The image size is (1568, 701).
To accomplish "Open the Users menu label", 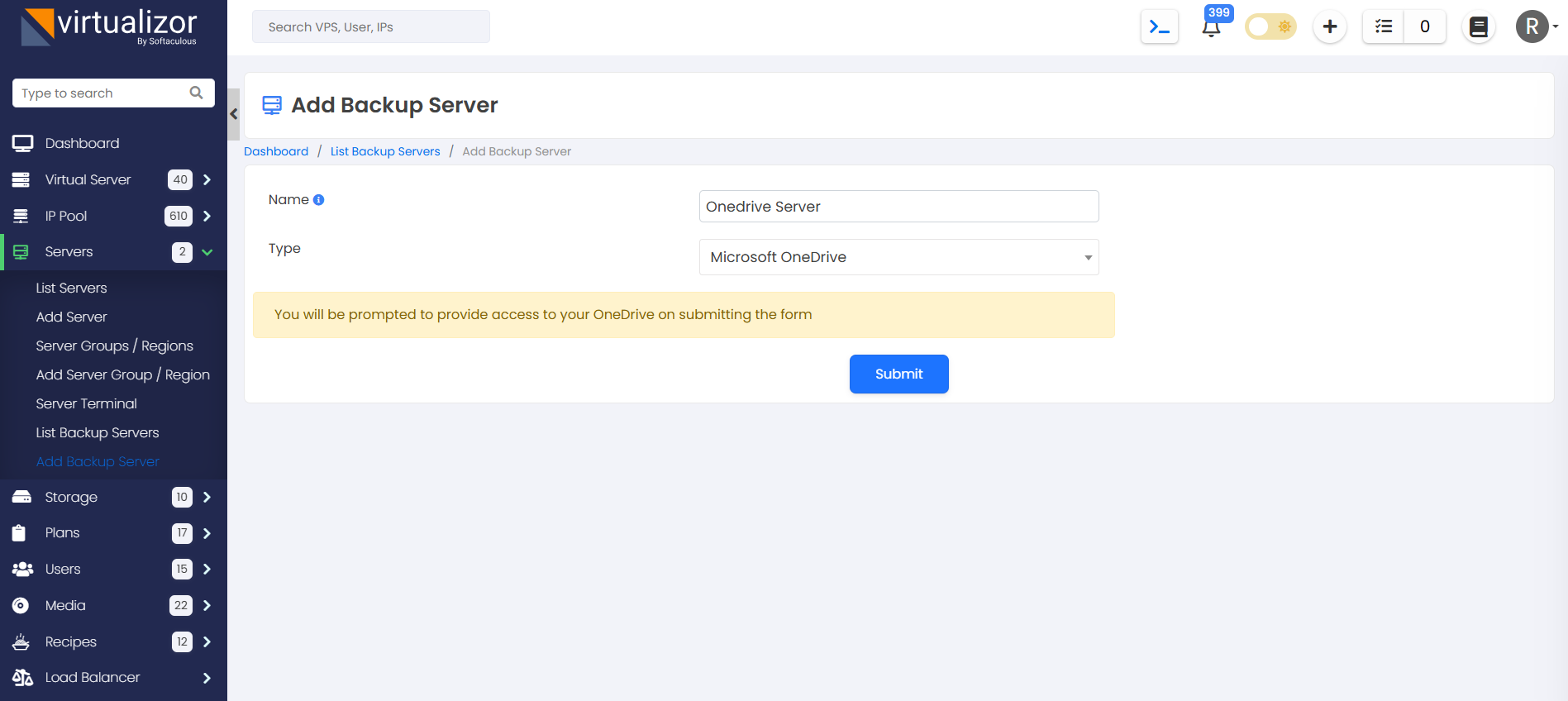I will 63,569.
